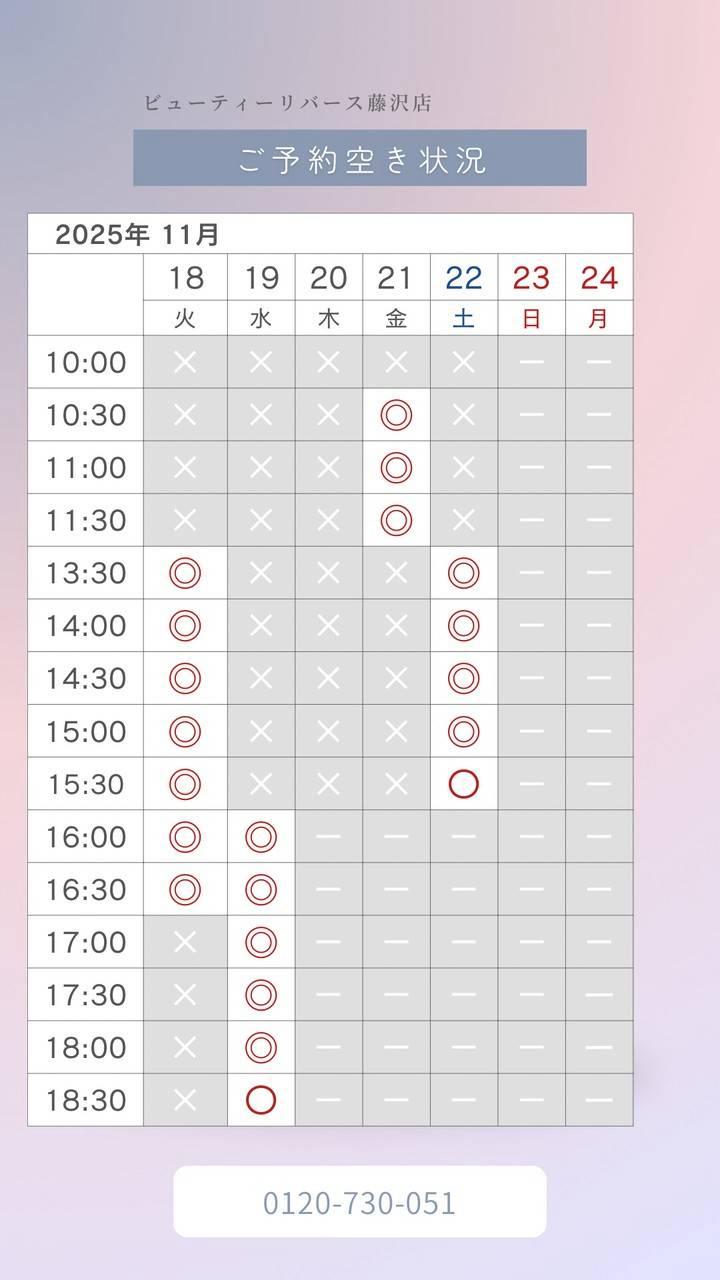Select Tuesday 18 at 13:30 available slot
720x1280 pixels.
(x=185, y=573)
